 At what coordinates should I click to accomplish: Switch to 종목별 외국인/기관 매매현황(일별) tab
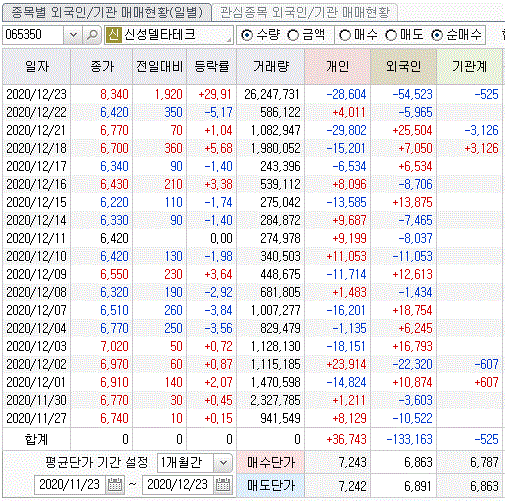click(x=107, y=13)
